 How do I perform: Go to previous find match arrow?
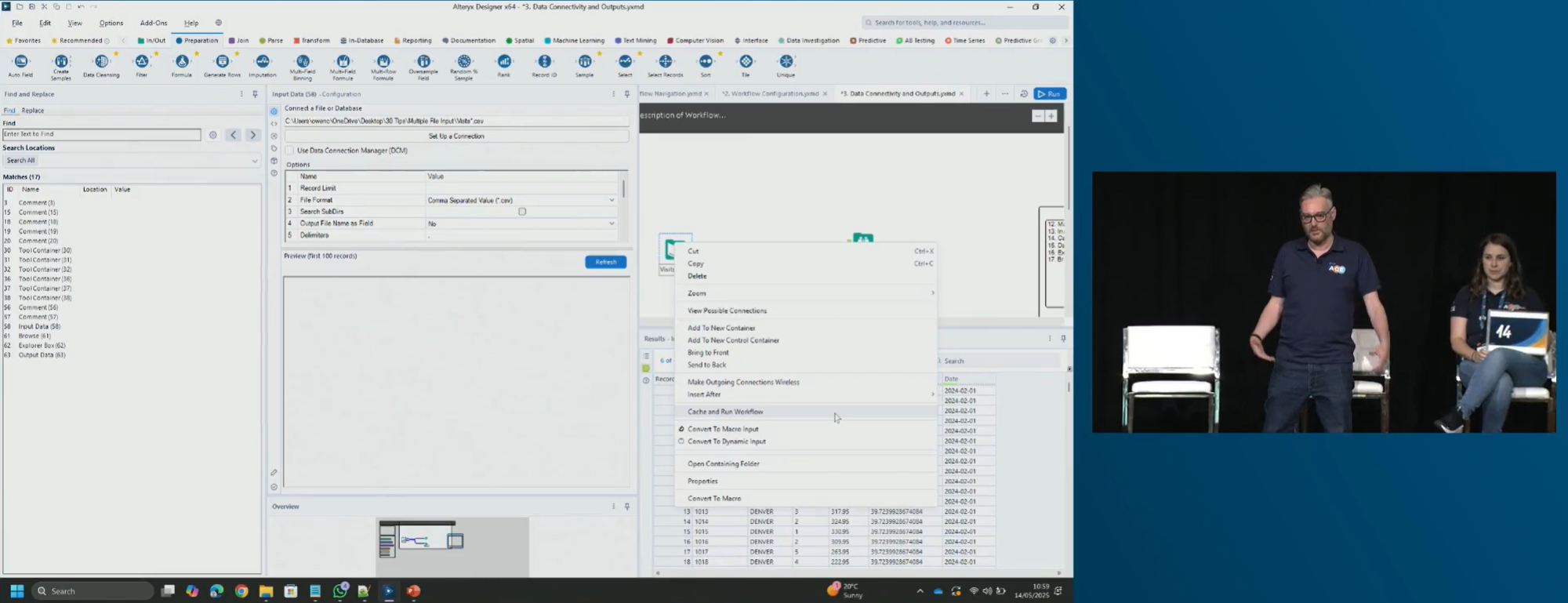pyautogui.click(x=234, y=135)
